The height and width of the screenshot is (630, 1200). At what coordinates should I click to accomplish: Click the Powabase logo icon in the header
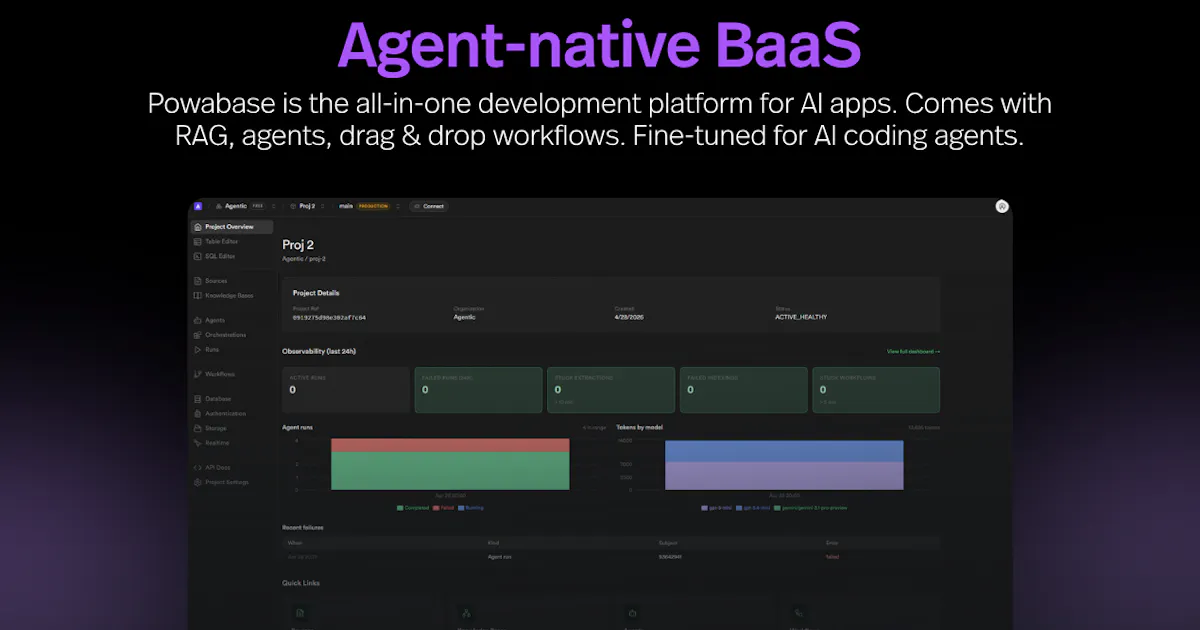198,206
